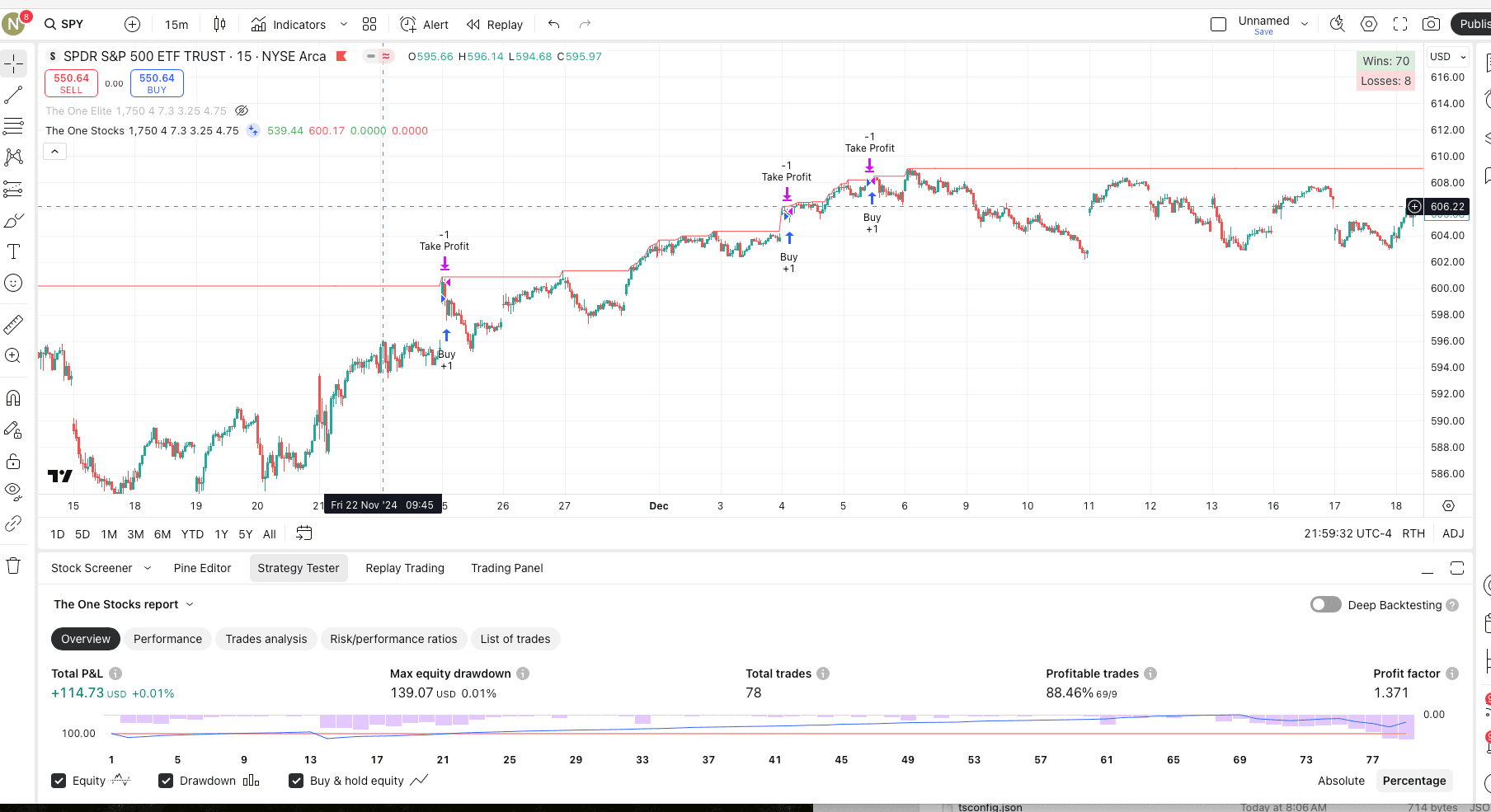This screenshot has width=1491, height=812.
Task: Open the Risk/performance ratios tab
Action: coord(393,639)
